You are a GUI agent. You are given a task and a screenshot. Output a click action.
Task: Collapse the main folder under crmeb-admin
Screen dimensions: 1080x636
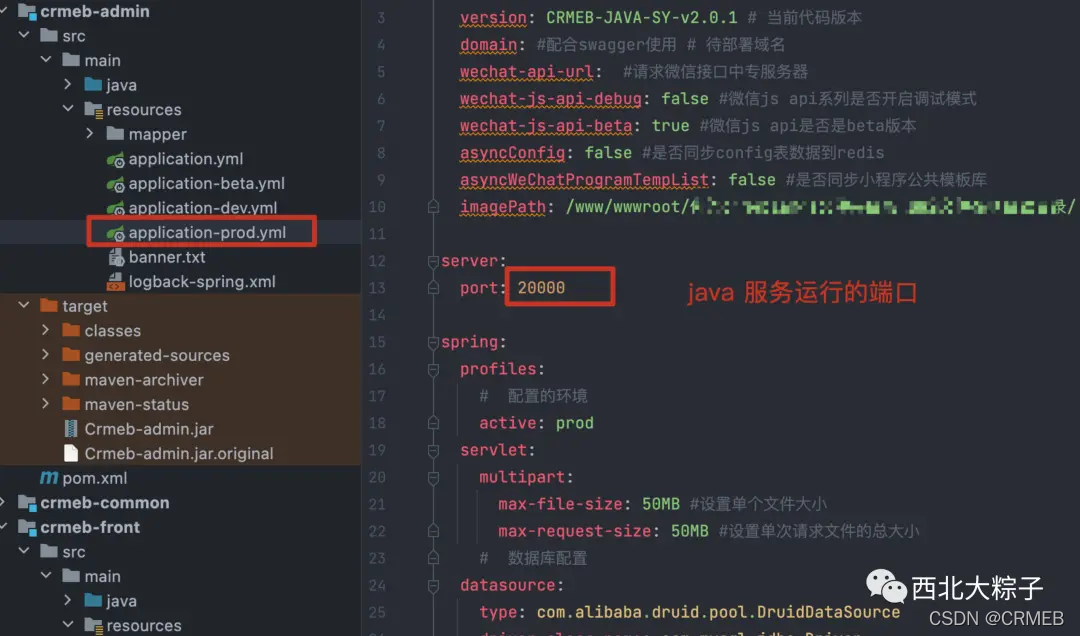point(46,59)
